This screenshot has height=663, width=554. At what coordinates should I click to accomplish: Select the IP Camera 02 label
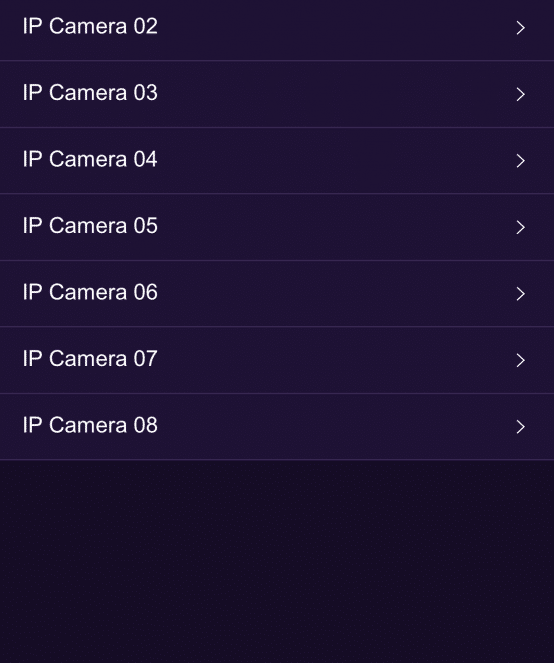90,26
